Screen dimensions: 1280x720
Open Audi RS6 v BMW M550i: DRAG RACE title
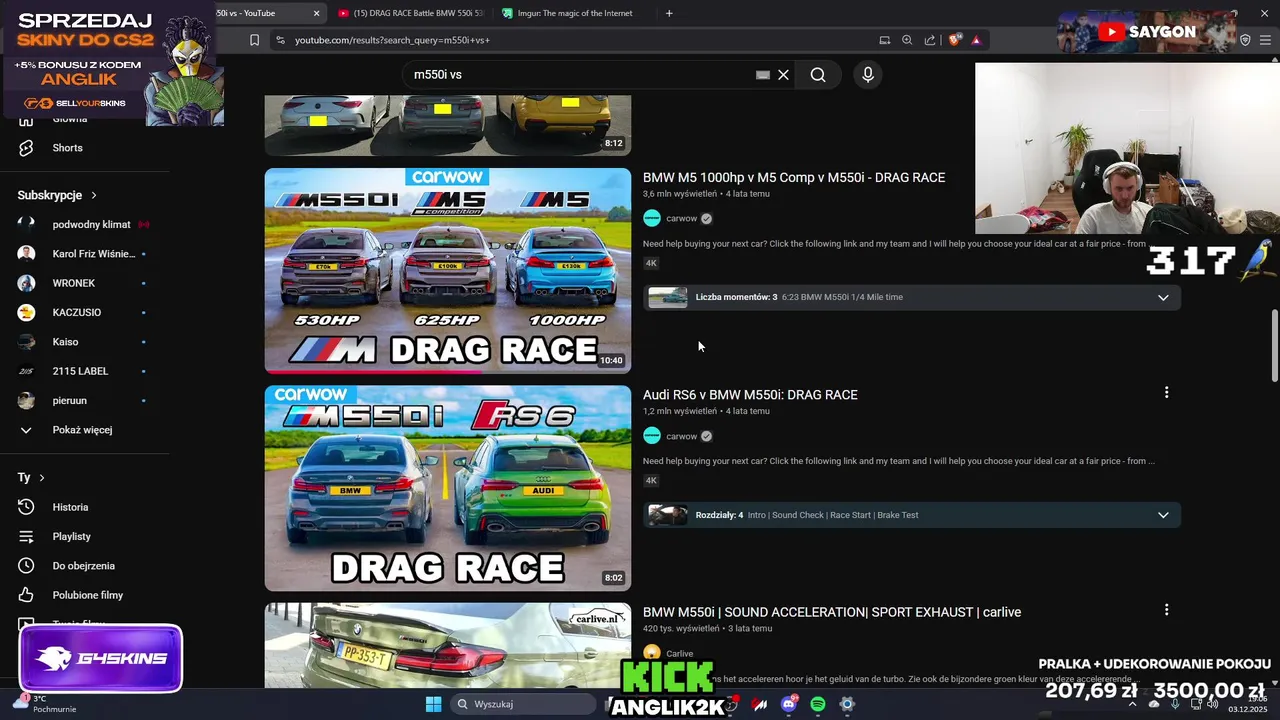[x=750, y=395]
